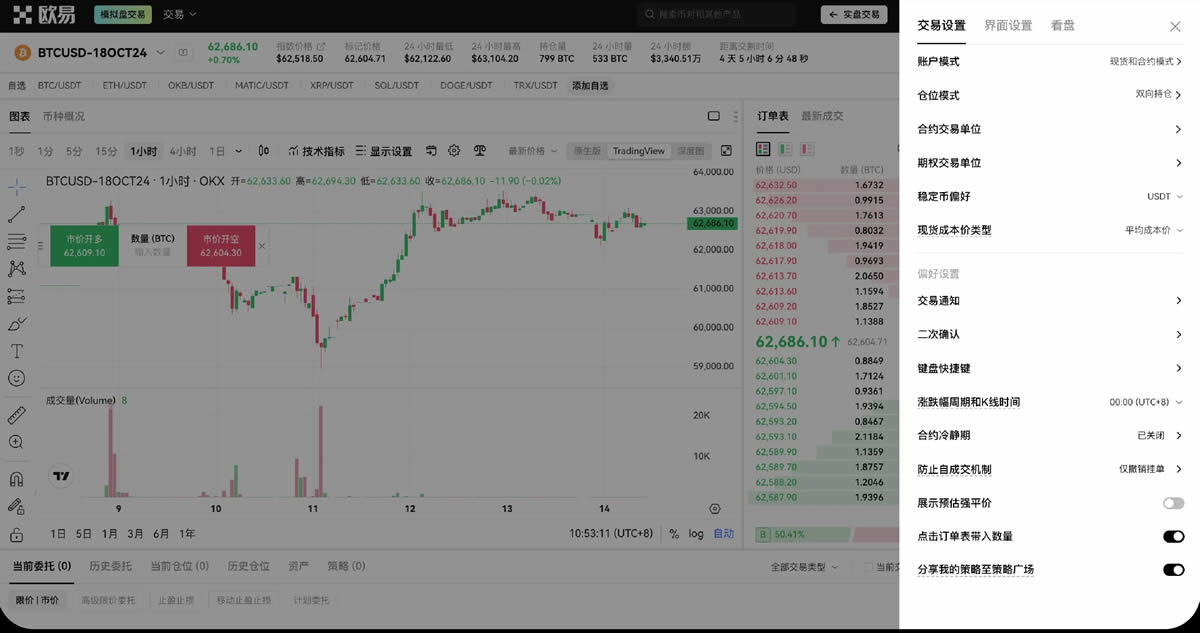This screenshot has height=633, width=1200.
Task: Toggle percent scale on the chart
Action: pos(674,534)
